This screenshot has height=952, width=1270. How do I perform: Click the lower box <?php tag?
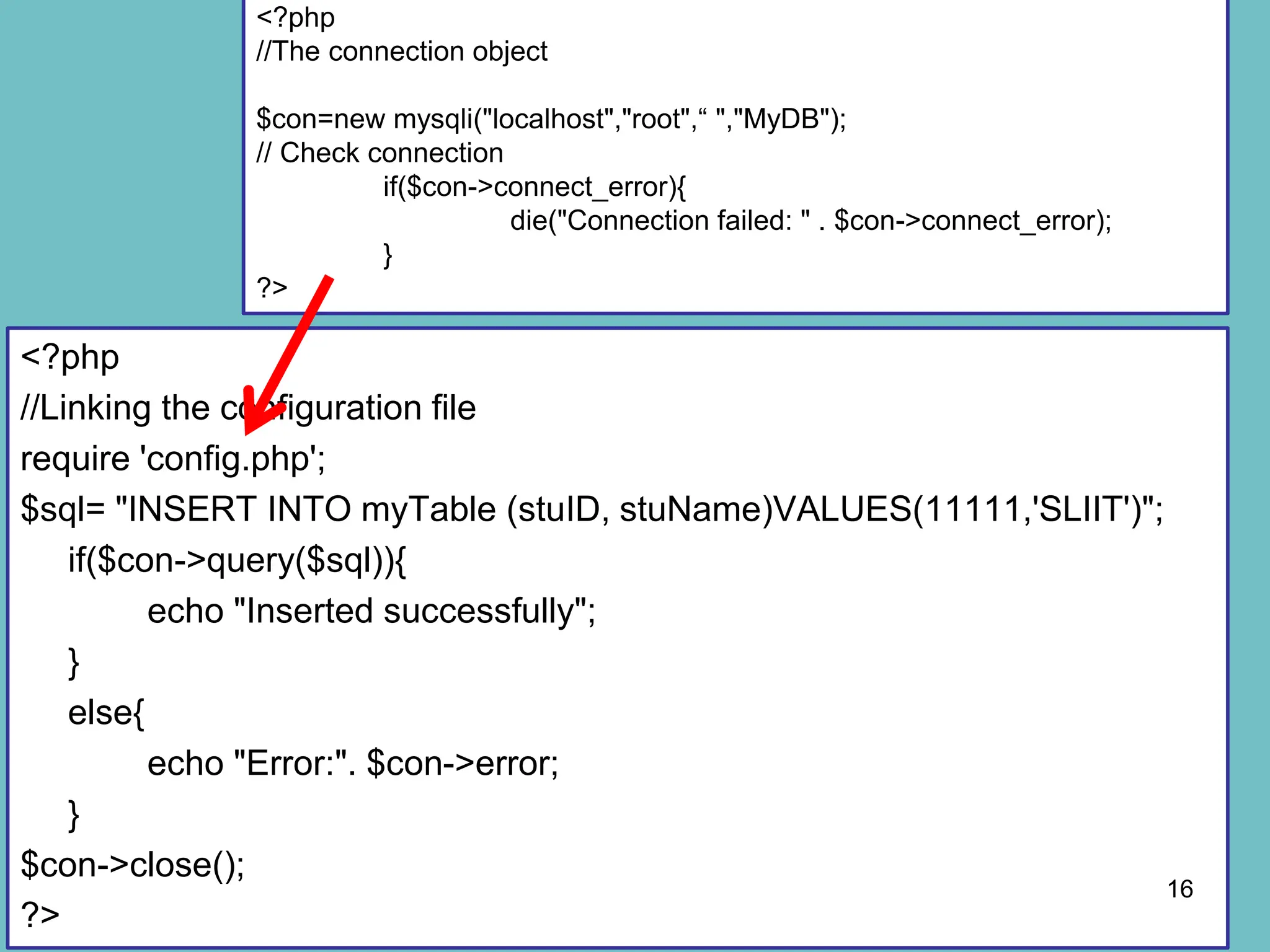(x=69, y=358)
